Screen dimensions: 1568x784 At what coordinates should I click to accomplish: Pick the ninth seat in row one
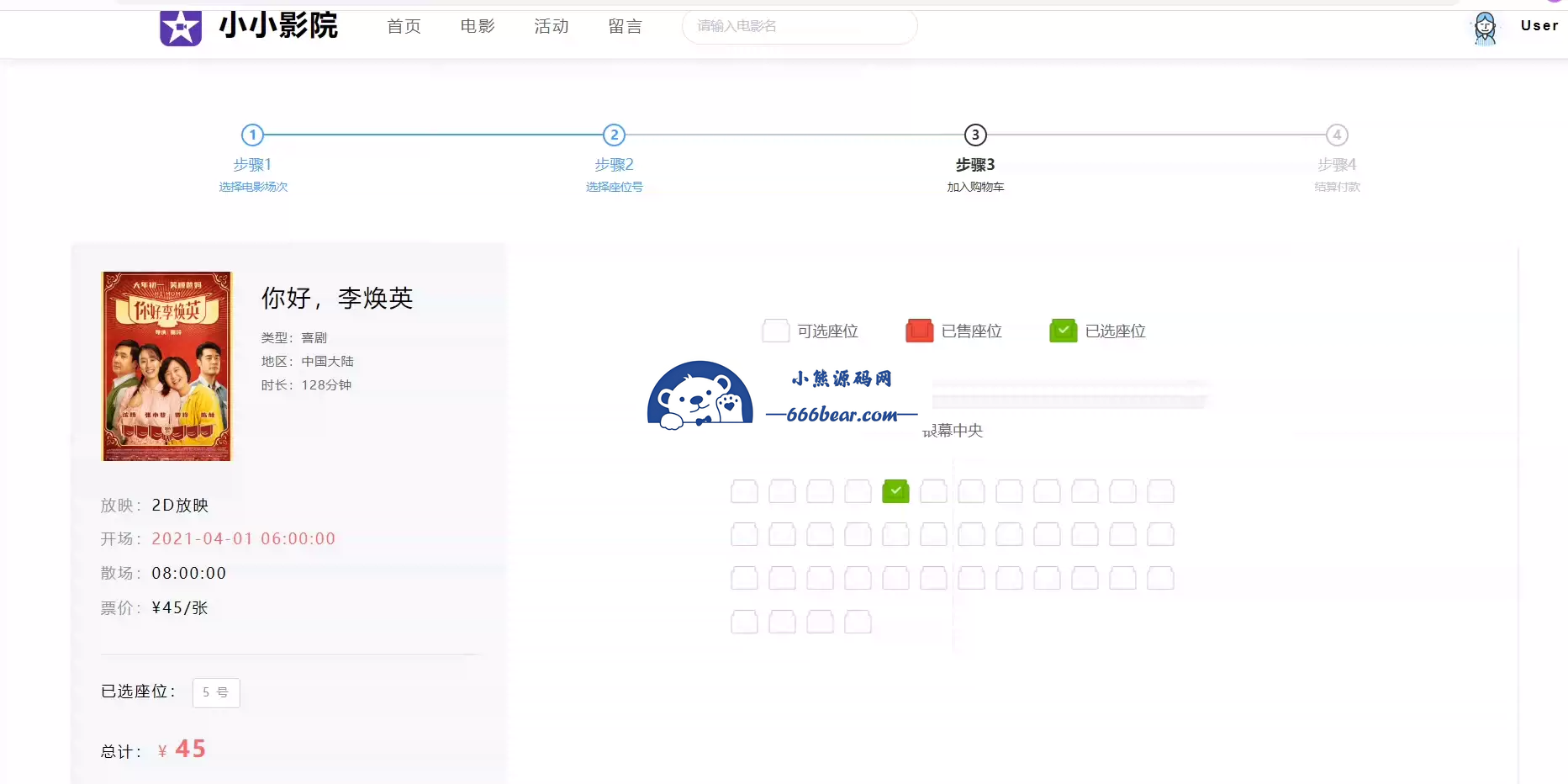coord(1047,491)
